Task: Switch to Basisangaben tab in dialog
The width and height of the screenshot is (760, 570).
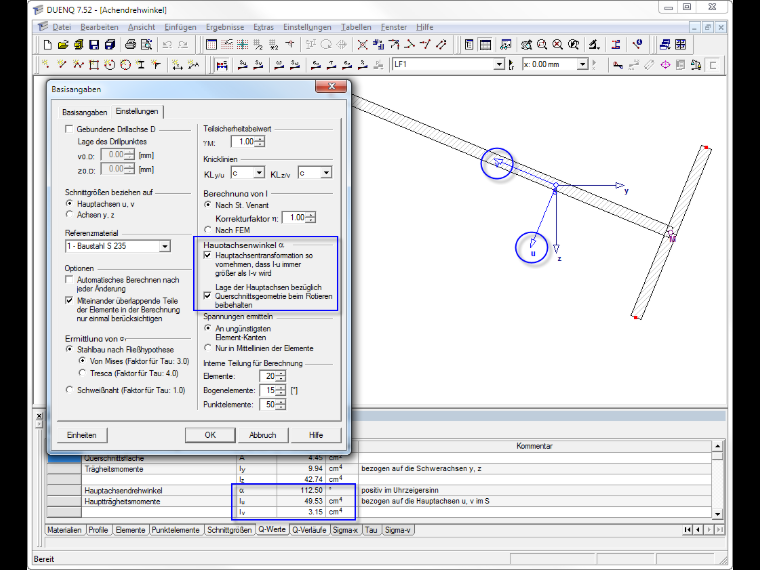Action: pyautogui.click(x=84, y=112)
